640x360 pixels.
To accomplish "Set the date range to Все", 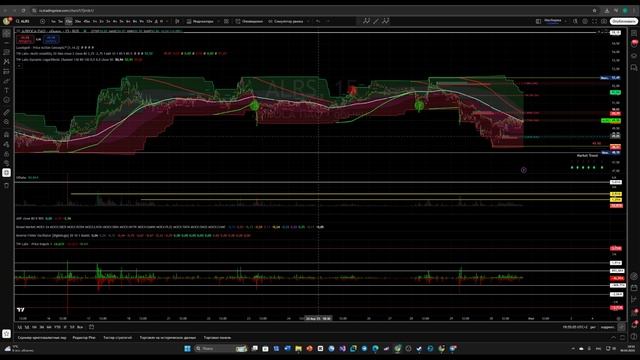I will (80, 327).
